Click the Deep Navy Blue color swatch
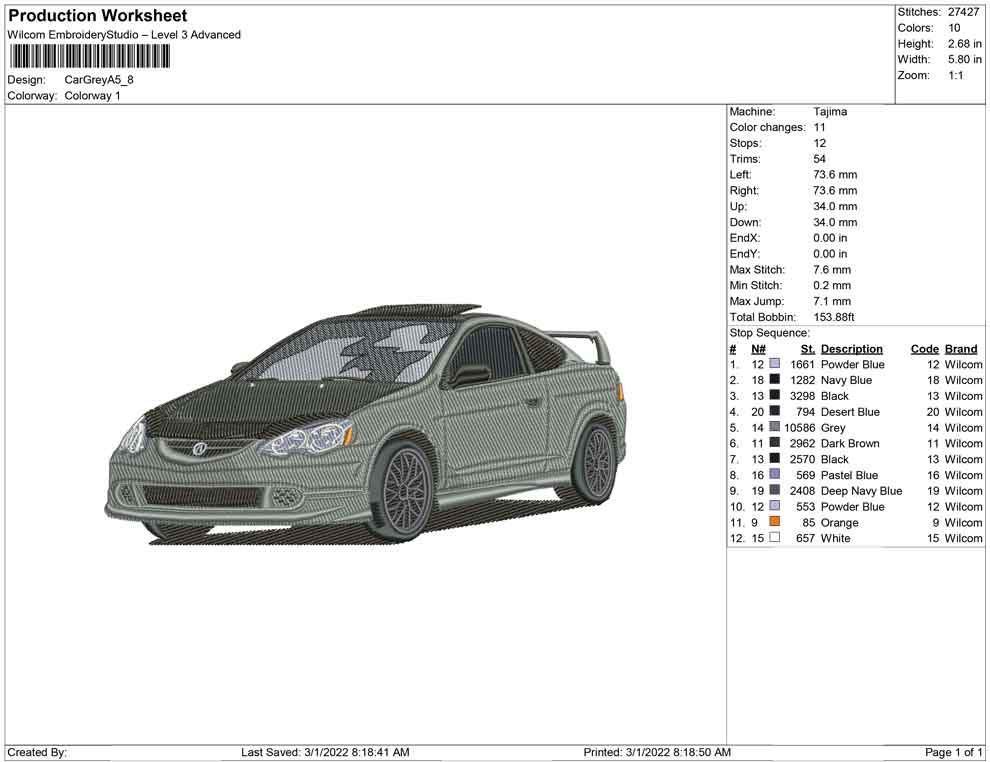This screenshot has height=762, width=990. [775, 491]
